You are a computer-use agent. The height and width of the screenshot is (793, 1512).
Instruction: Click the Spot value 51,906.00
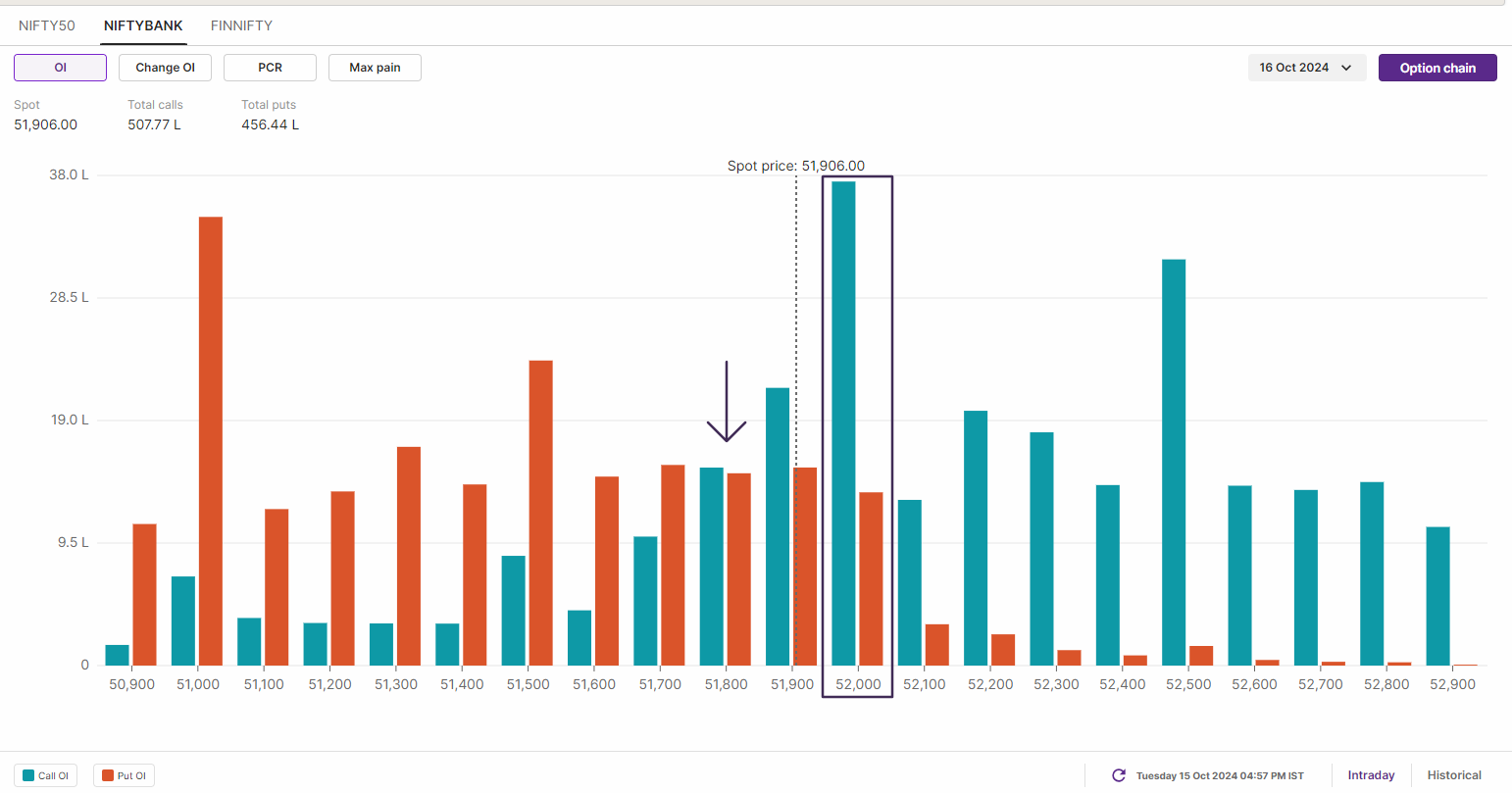pos(45,124)
